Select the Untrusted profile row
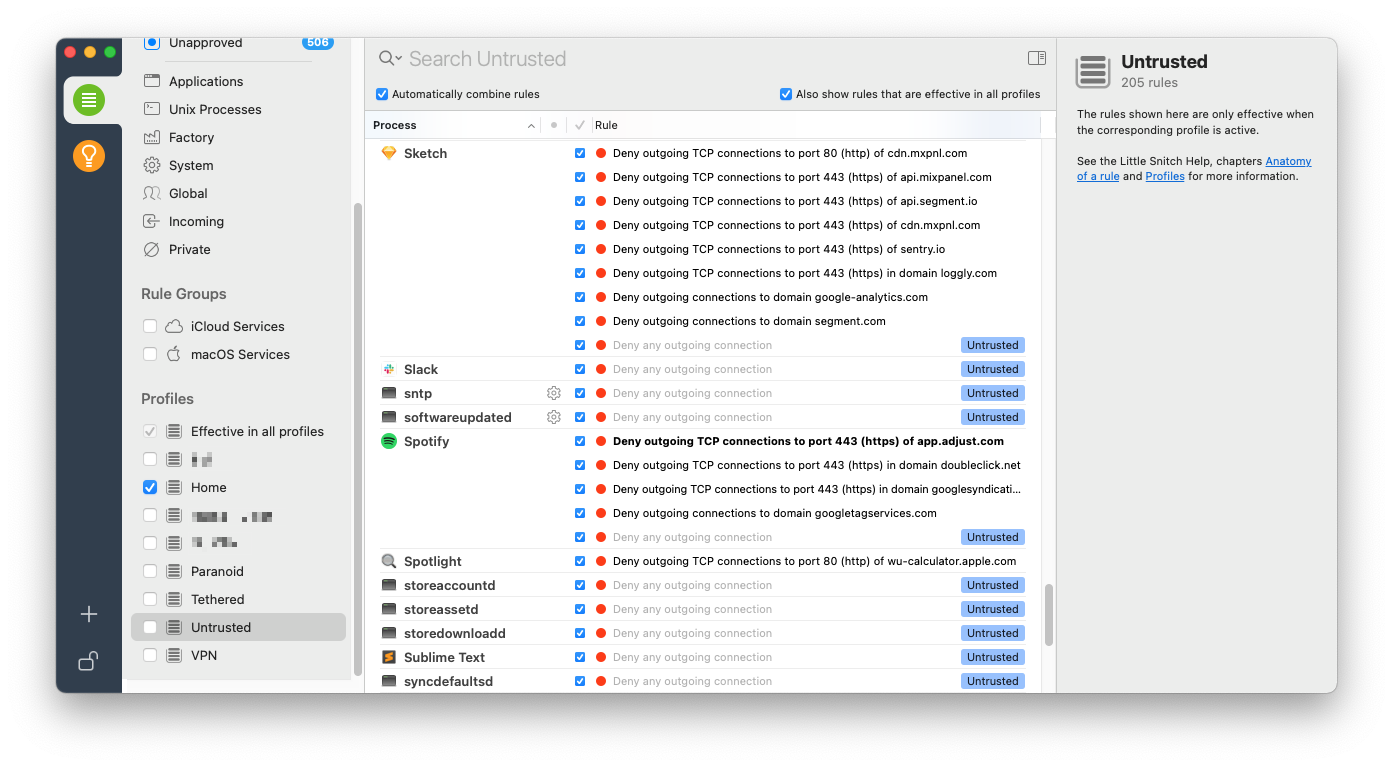Screen dimensions: 1393x767 (x=238, y=627)
